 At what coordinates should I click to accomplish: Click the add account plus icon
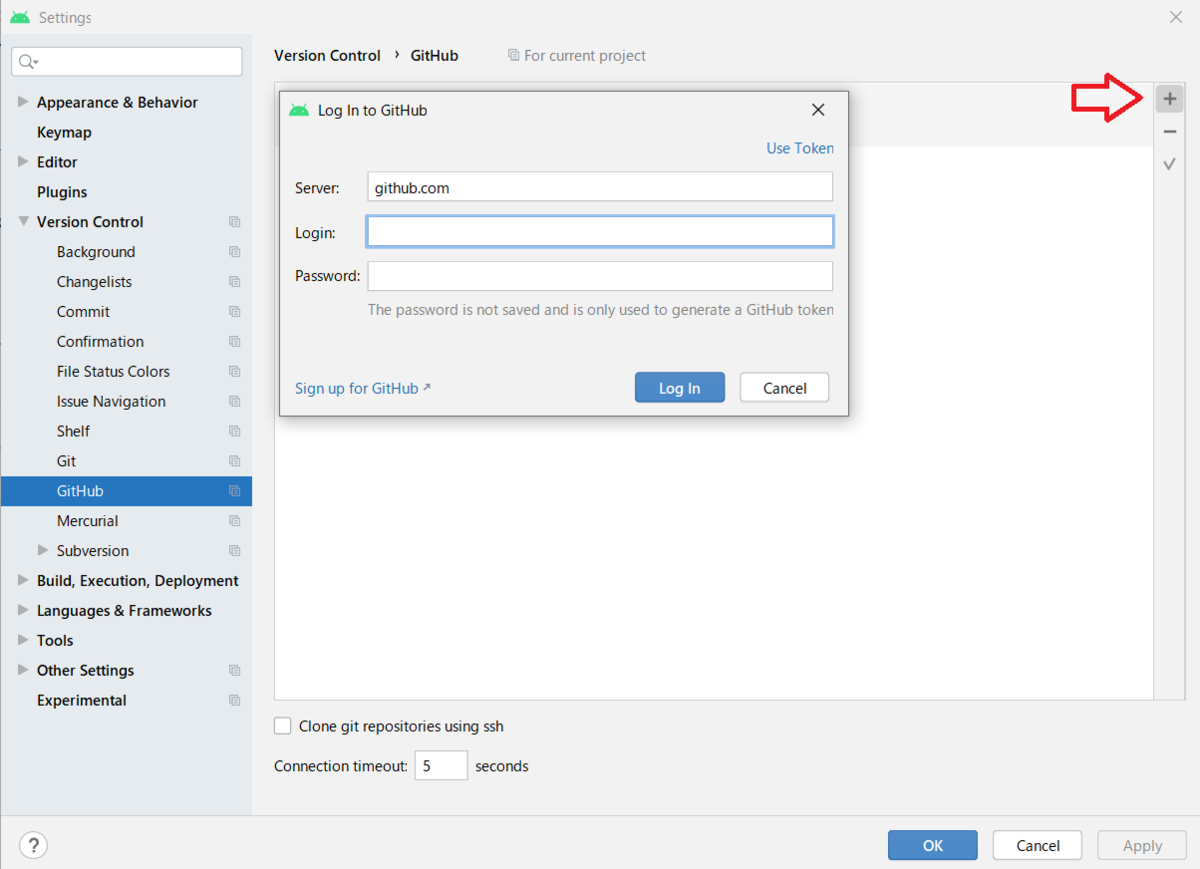(1169, 99)
